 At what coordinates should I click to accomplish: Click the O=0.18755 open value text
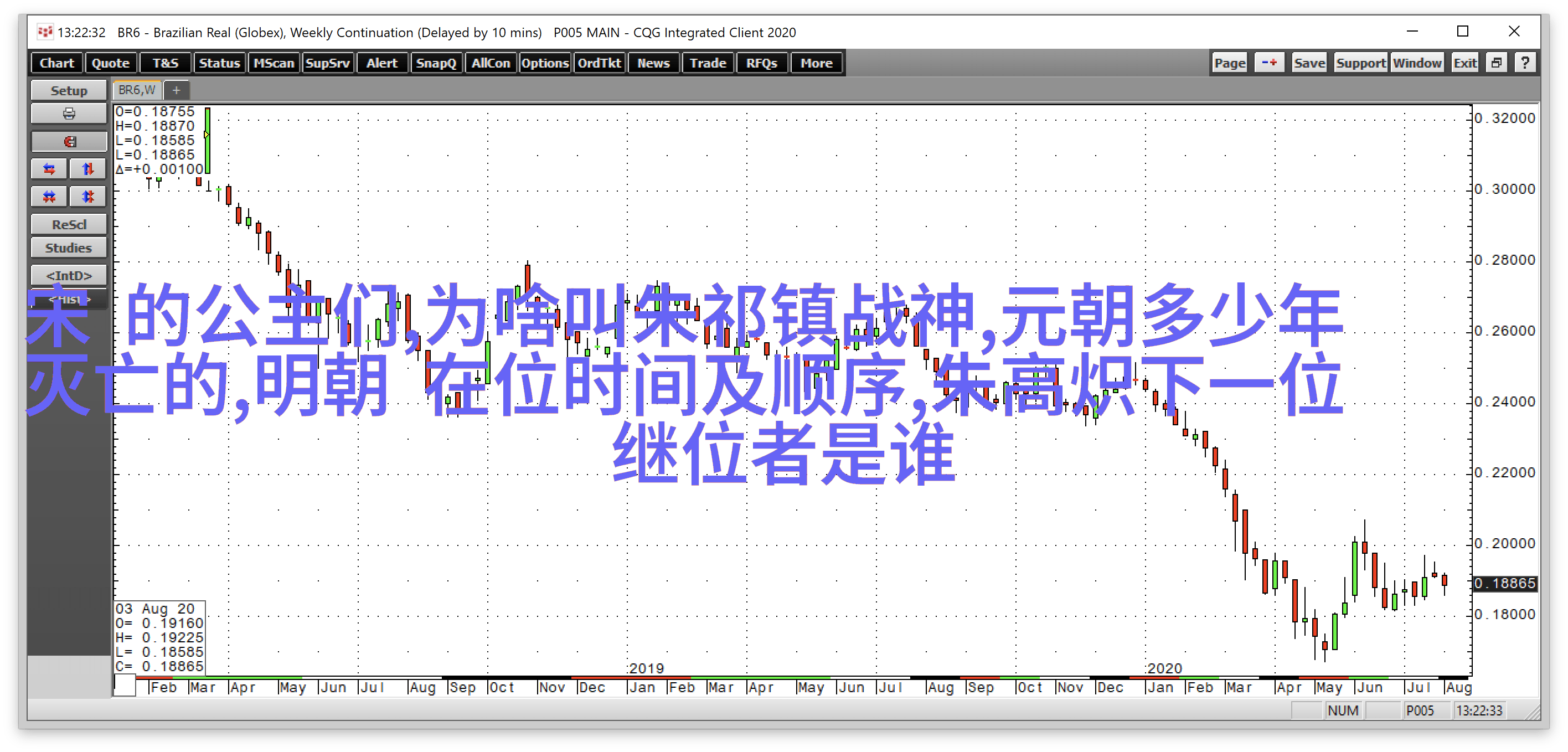[x=155, y=111]
